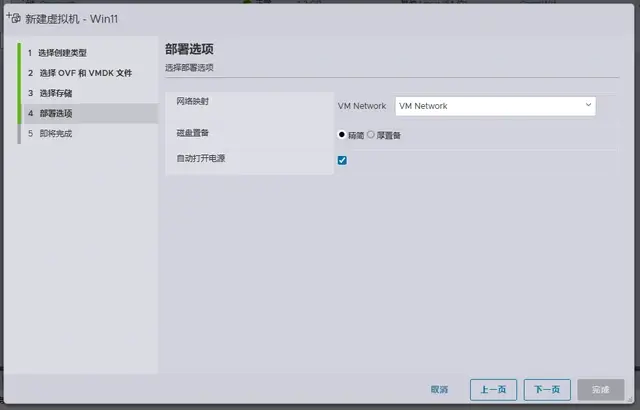Go to step 1 选择创建类型
This screenshot has height=410, width=640.
tap(57, 53)
